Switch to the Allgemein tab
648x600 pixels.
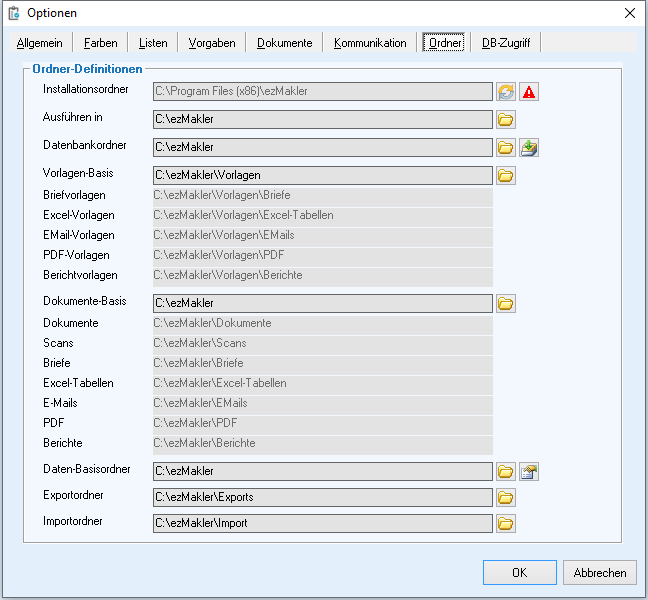(40, 43)
